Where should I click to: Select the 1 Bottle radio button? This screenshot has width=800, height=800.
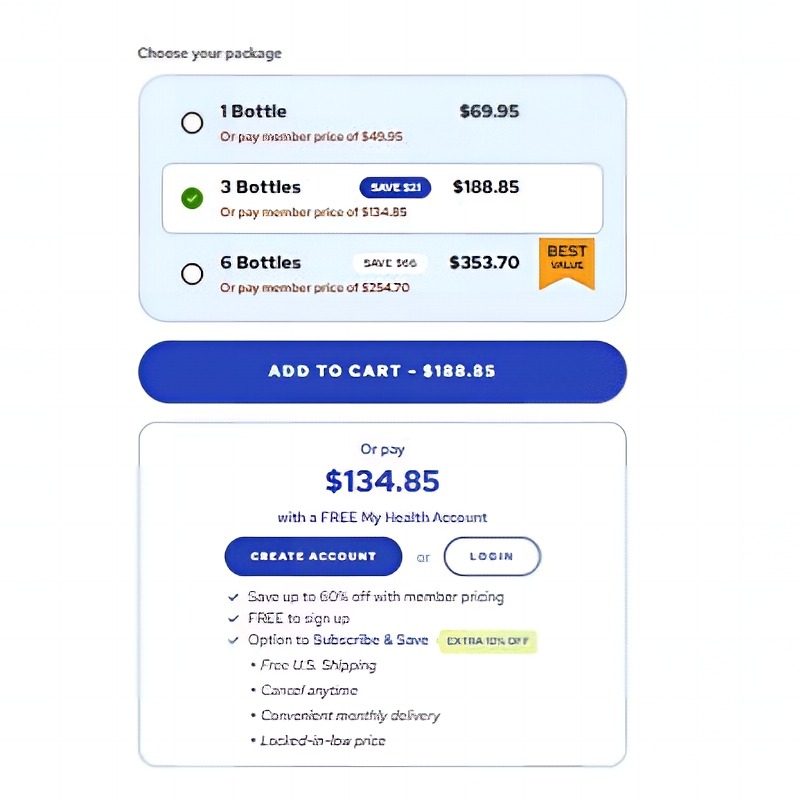(x=192, y=123)
